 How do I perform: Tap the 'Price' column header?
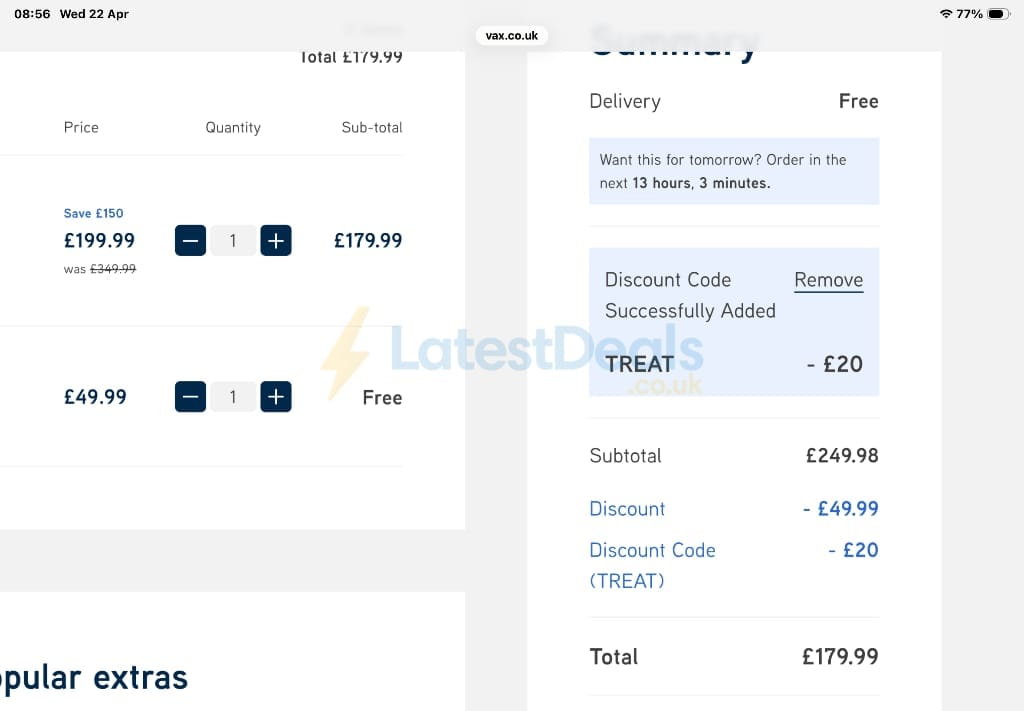[81, 127]
